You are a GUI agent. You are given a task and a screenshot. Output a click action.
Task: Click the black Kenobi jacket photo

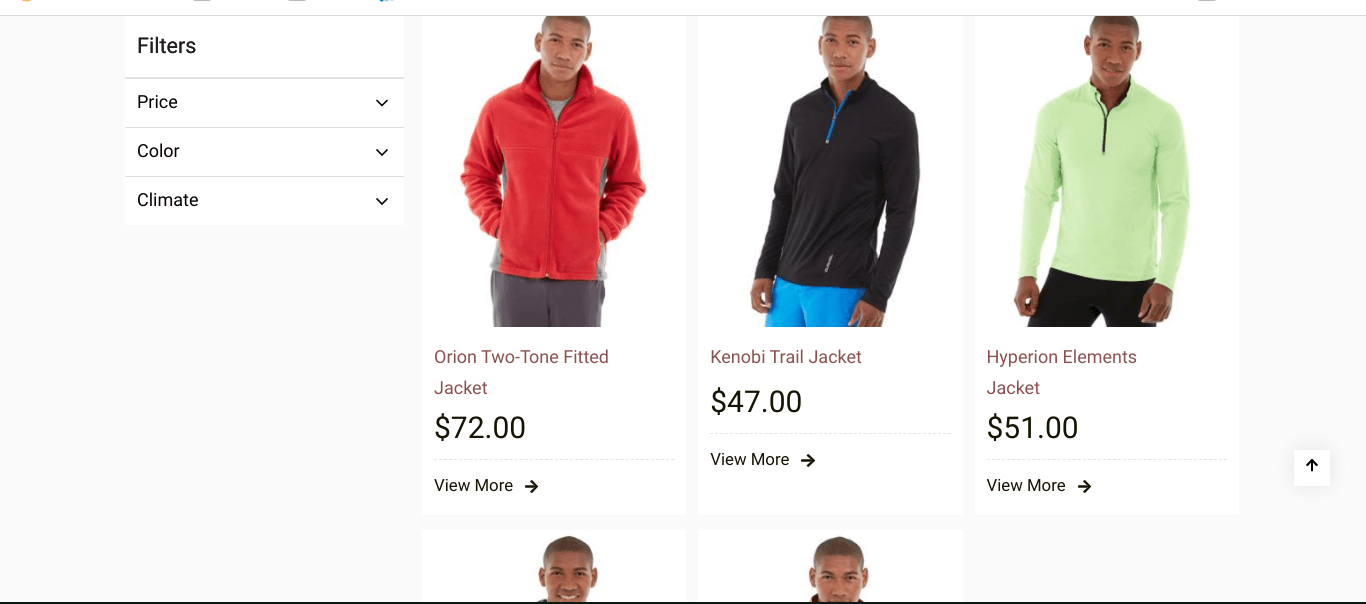(x=830, y=171)
